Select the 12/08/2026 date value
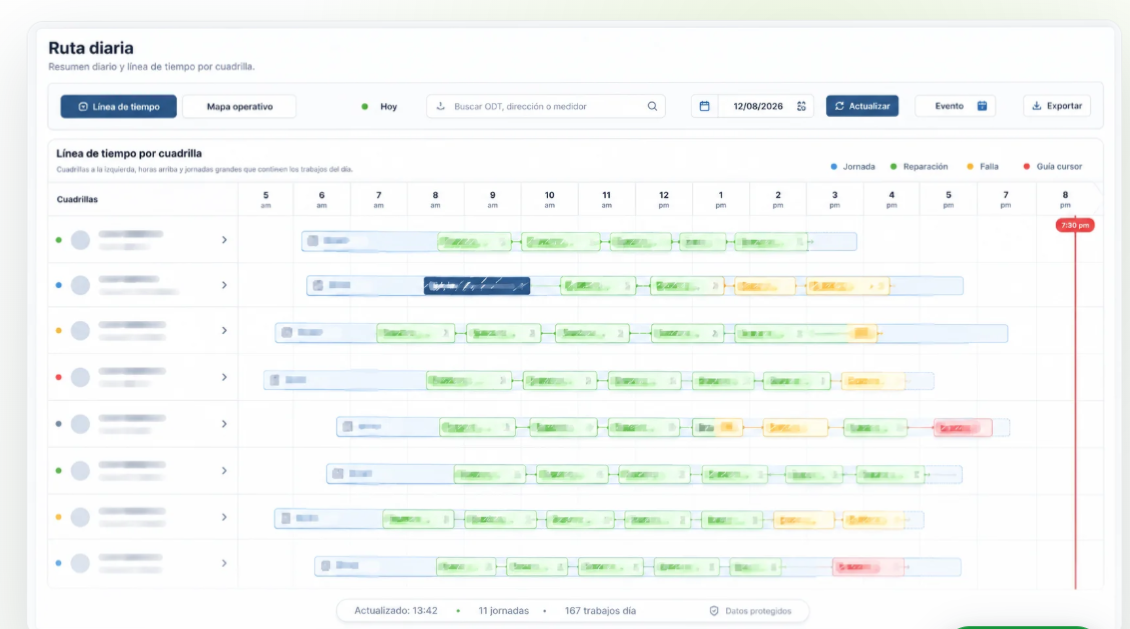This screenshot has height=629, width=1130. pyautogui.click(x=757, y=107)
